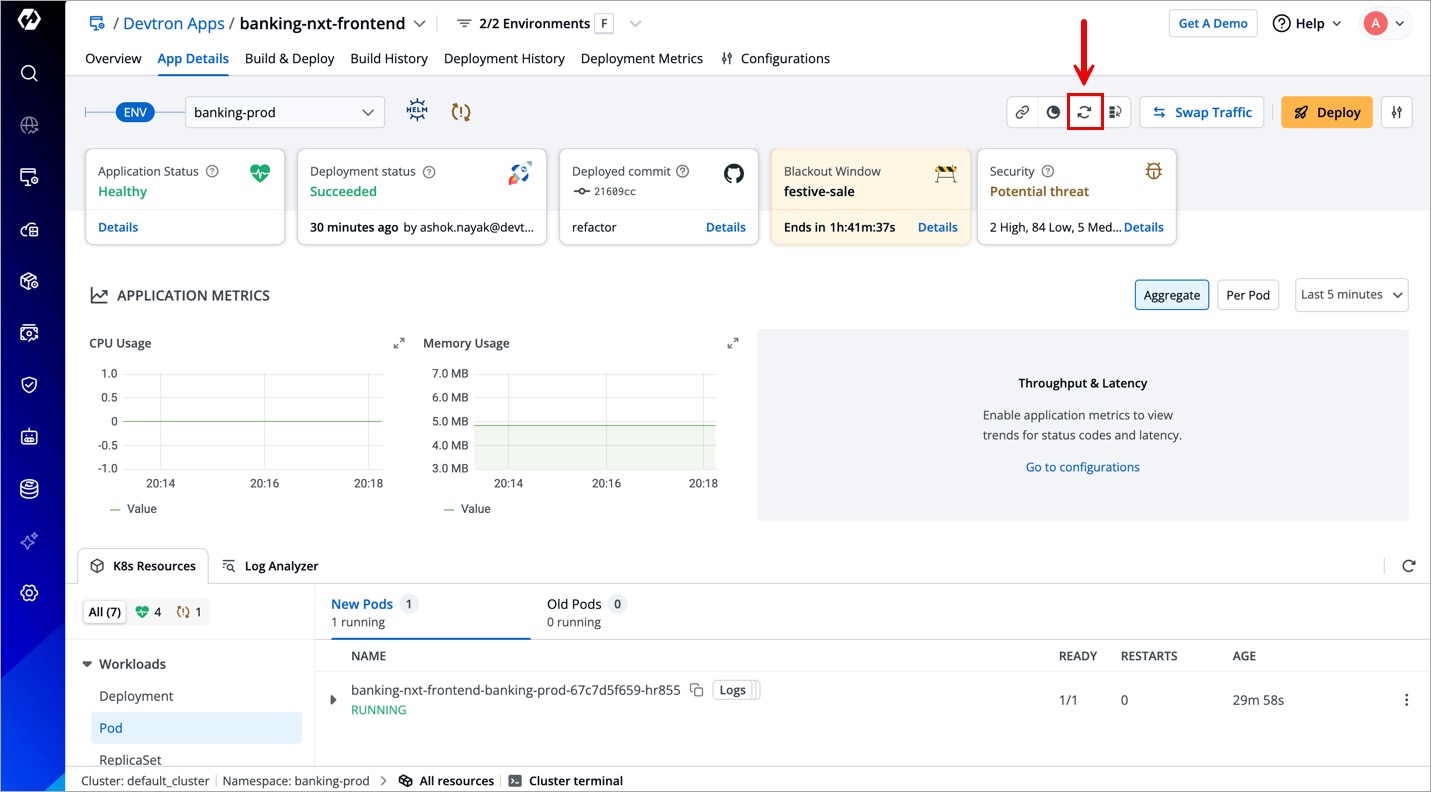The height and width of the screenshot is (792, 1431).
Task: Open the banking-prod environment dropdown
Action: tap(285, 112)
